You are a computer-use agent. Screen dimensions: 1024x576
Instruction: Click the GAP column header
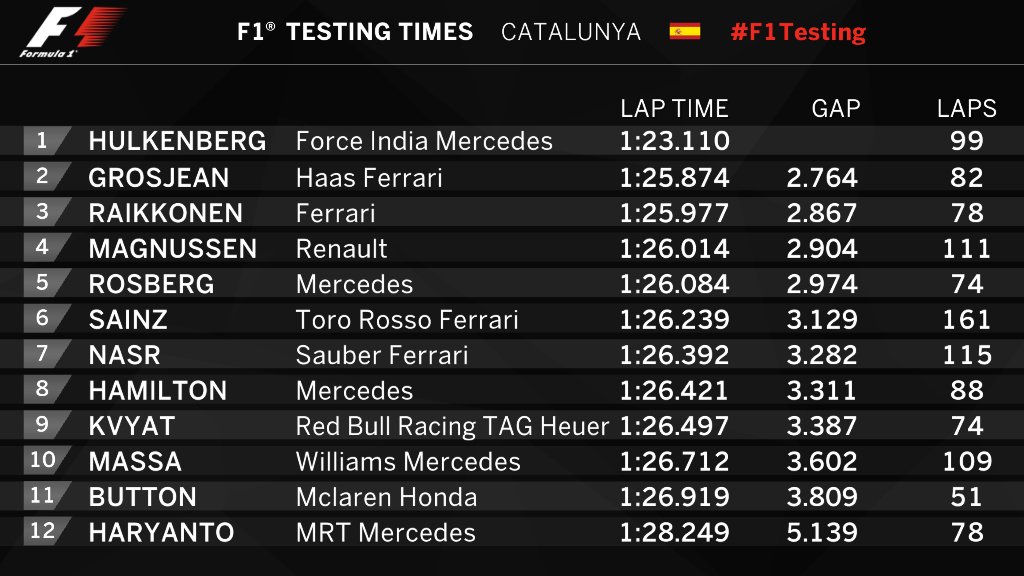836,108
